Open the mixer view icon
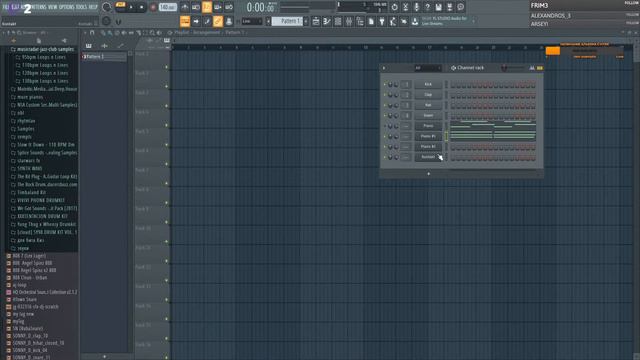This screenshot has height=360, width=640. [x=349, y=21]
